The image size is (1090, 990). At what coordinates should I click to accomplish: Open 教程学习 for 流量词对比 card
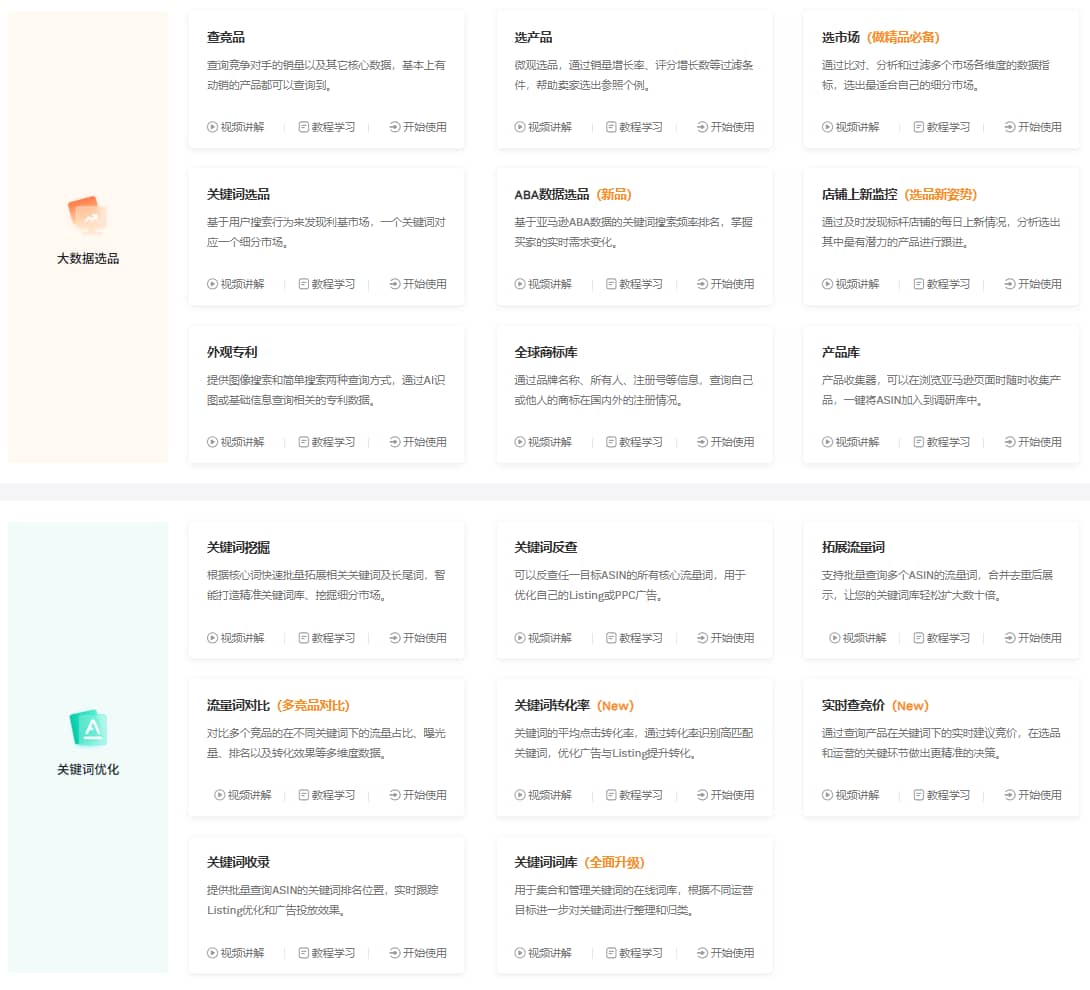click(x=327, y=795)
